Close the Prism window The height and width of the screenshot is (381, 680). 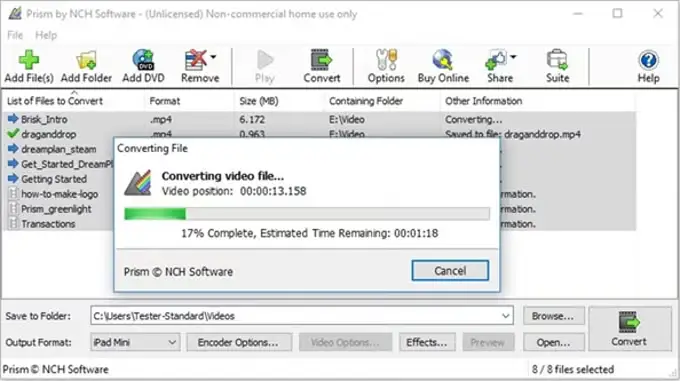pos(658,13)
